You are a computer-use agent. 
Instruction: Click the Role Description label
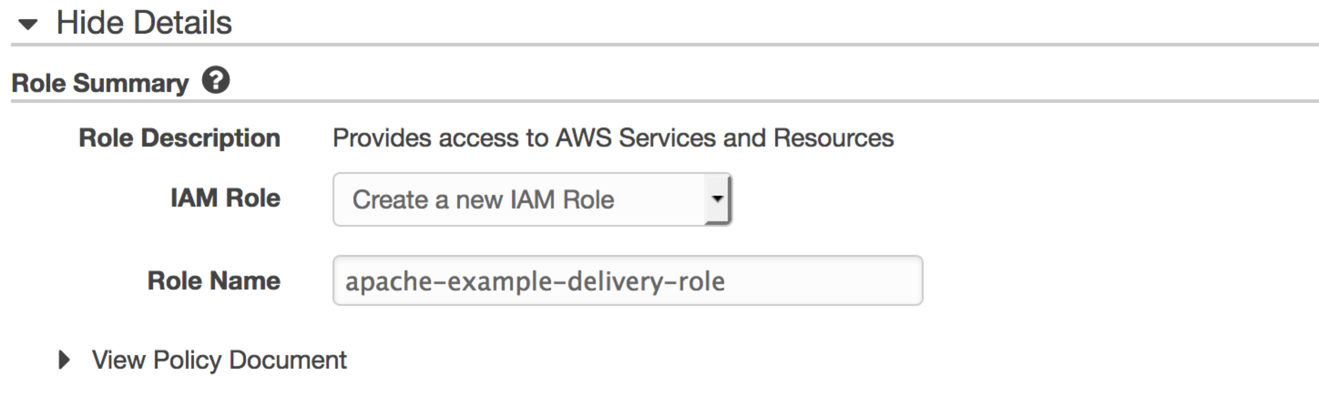pyautogui.click(x=180, y=138)
